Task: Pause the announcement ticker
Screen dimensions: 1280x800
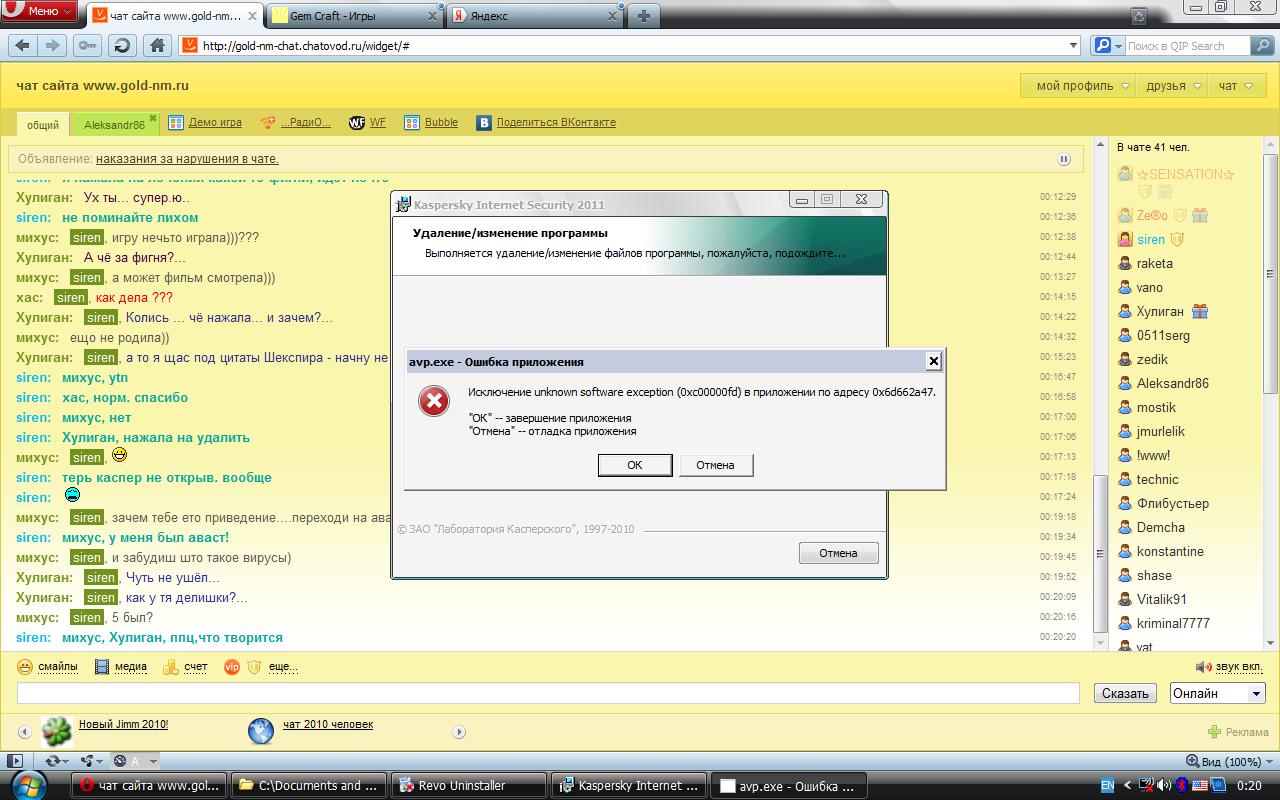Action: pos(1064,159)
